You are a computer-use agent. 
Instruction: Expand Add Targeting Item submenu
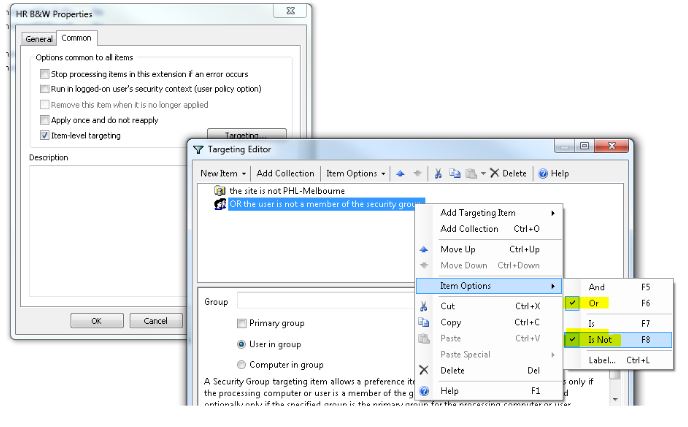495,213
